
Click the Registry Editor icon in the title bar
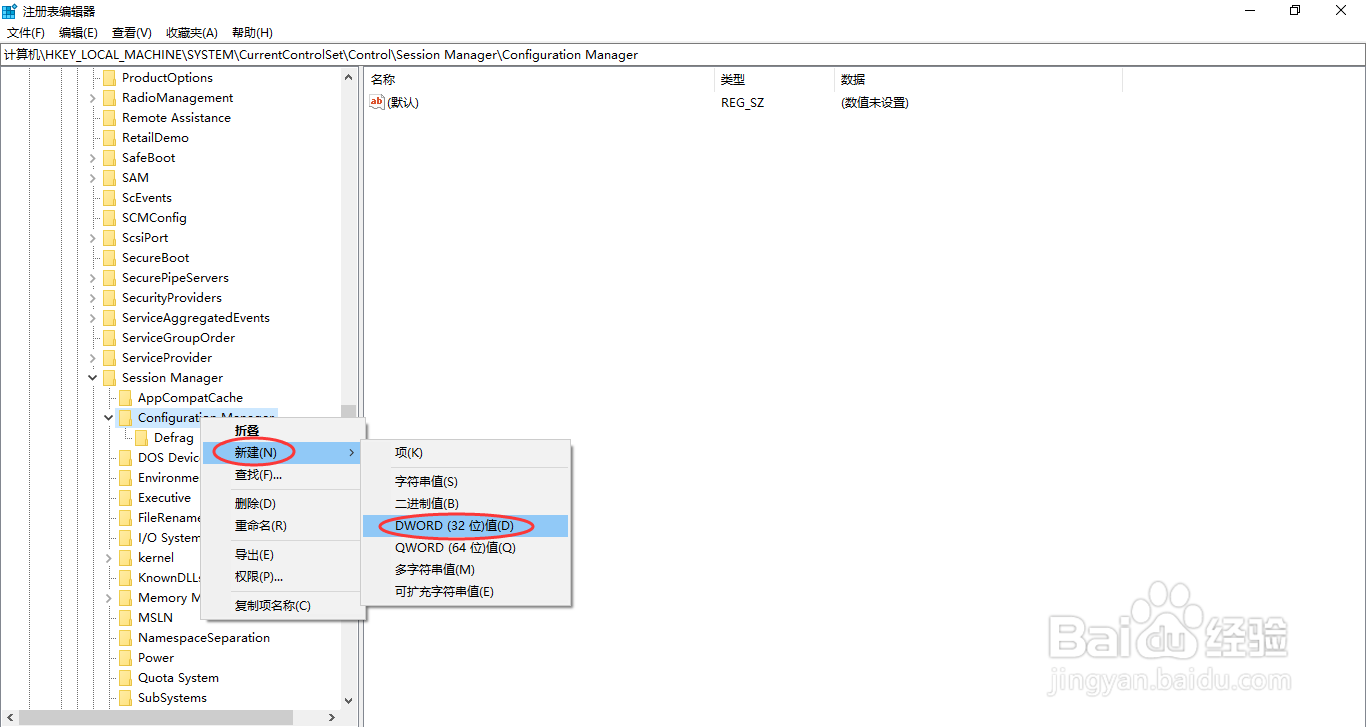tap(11, 10)
